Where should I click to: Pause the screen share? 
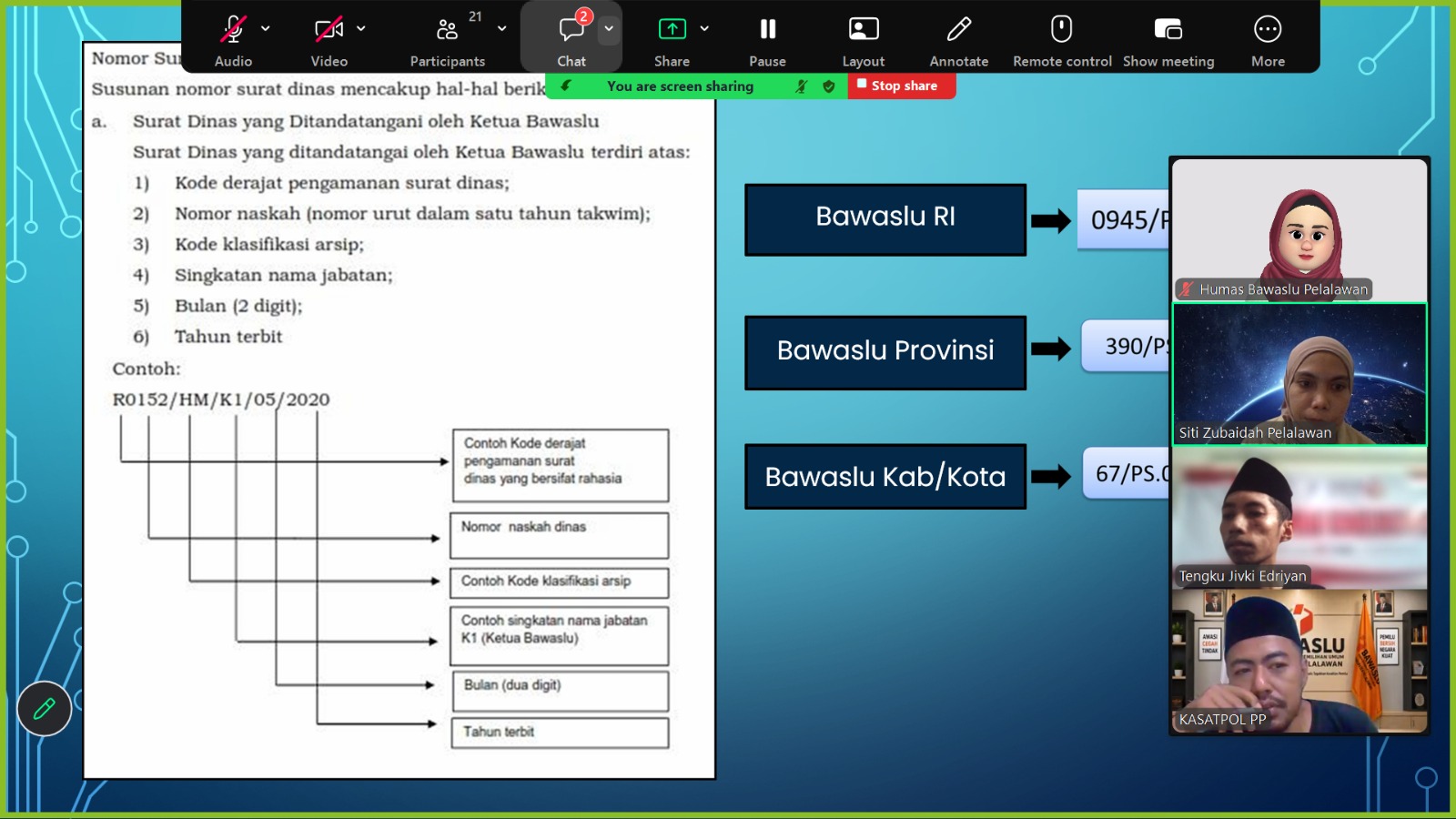(x=768, y=37)
